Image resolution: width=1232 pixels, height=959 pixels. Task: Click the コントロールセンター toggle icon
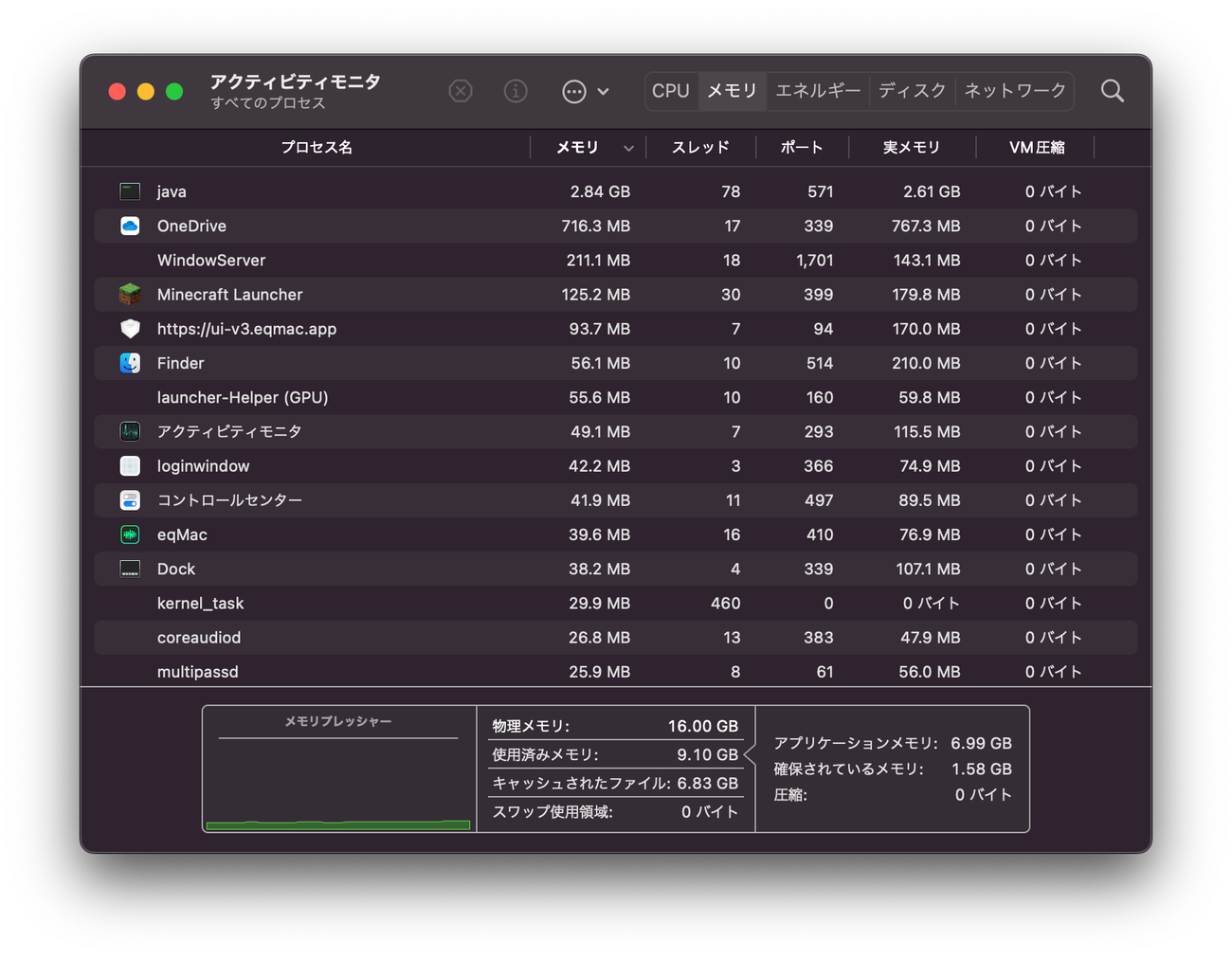click(130, 500)
